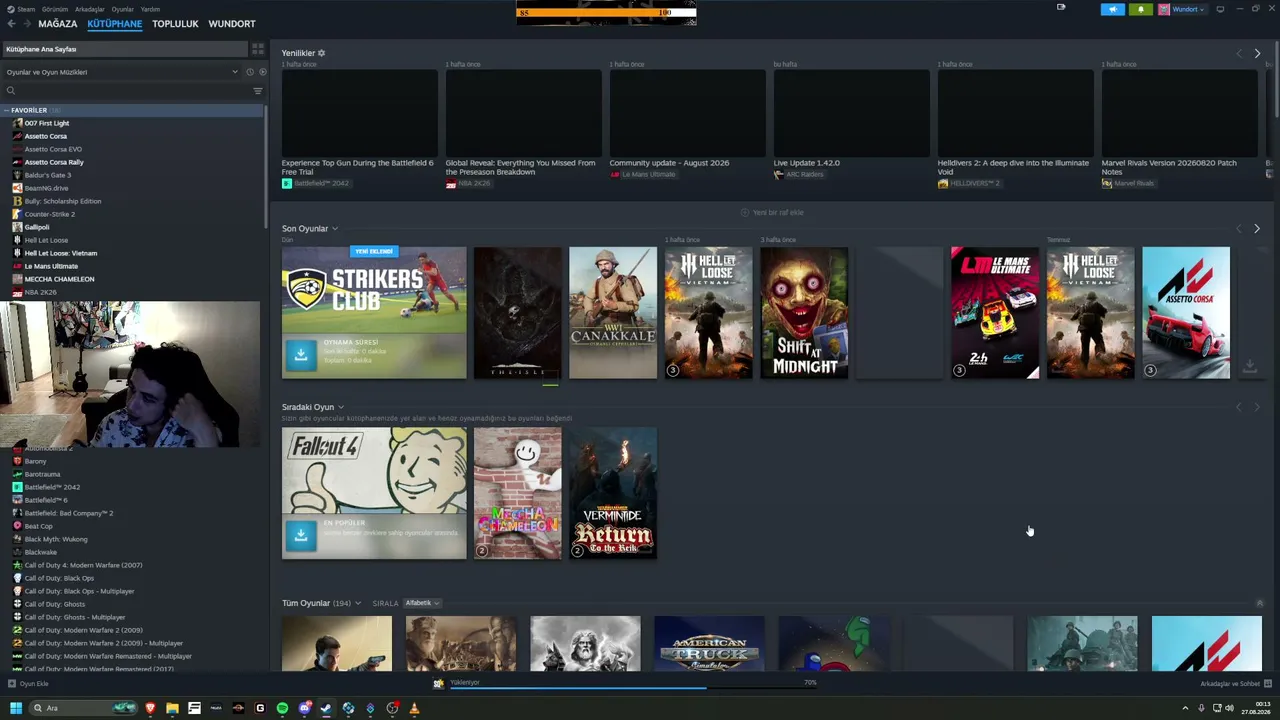The height and width of the screenshot is (720, 1280).
Task: Open Windows Start button on taskbar
Action: [x=16, y=708]
